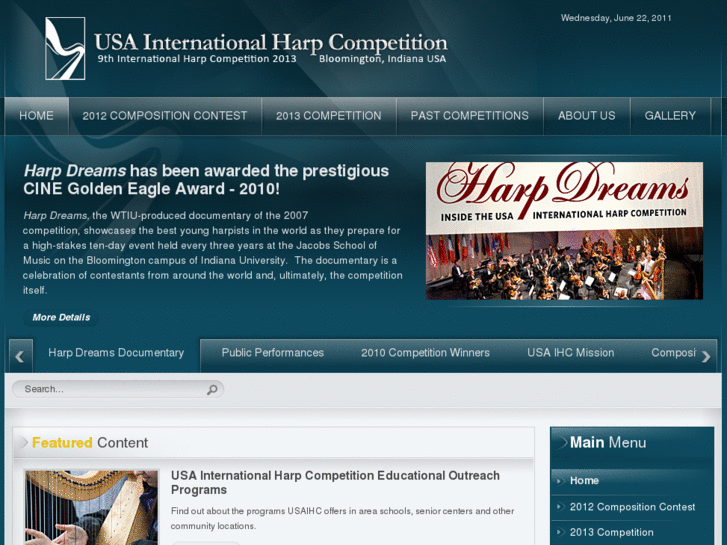Open HOME in the top navigation bar

point(37,116)
